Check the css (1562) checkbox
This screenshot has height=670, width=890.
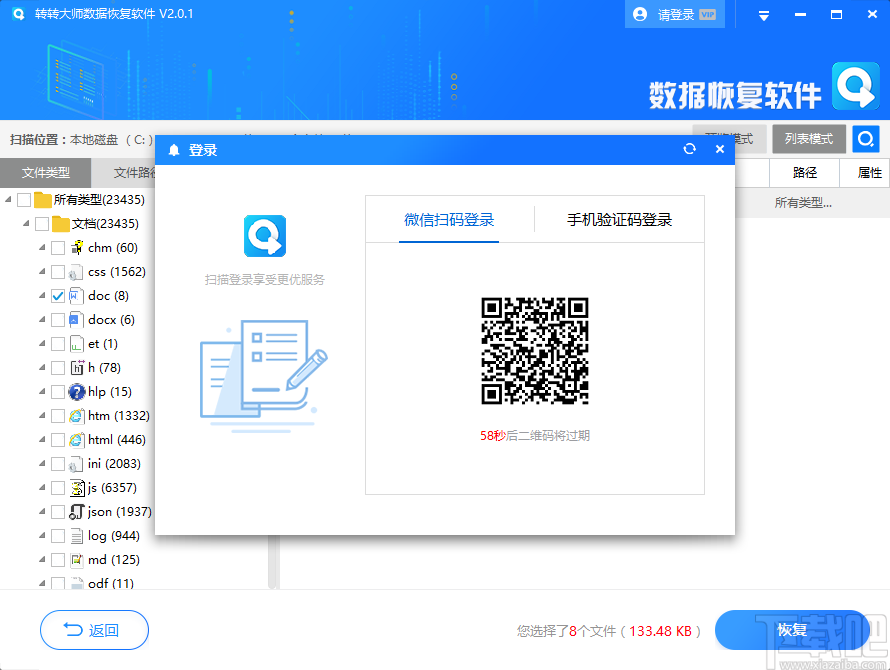(x=57, y=272)
